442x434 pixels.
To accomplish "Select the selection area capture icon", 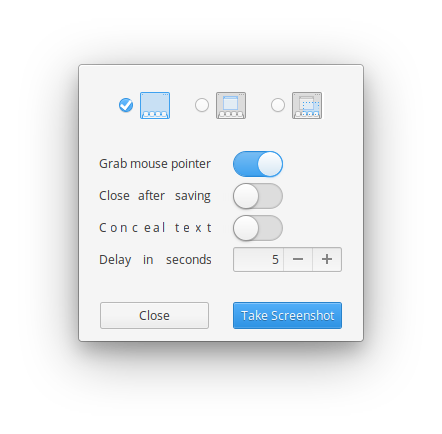I will pos(307,105).
